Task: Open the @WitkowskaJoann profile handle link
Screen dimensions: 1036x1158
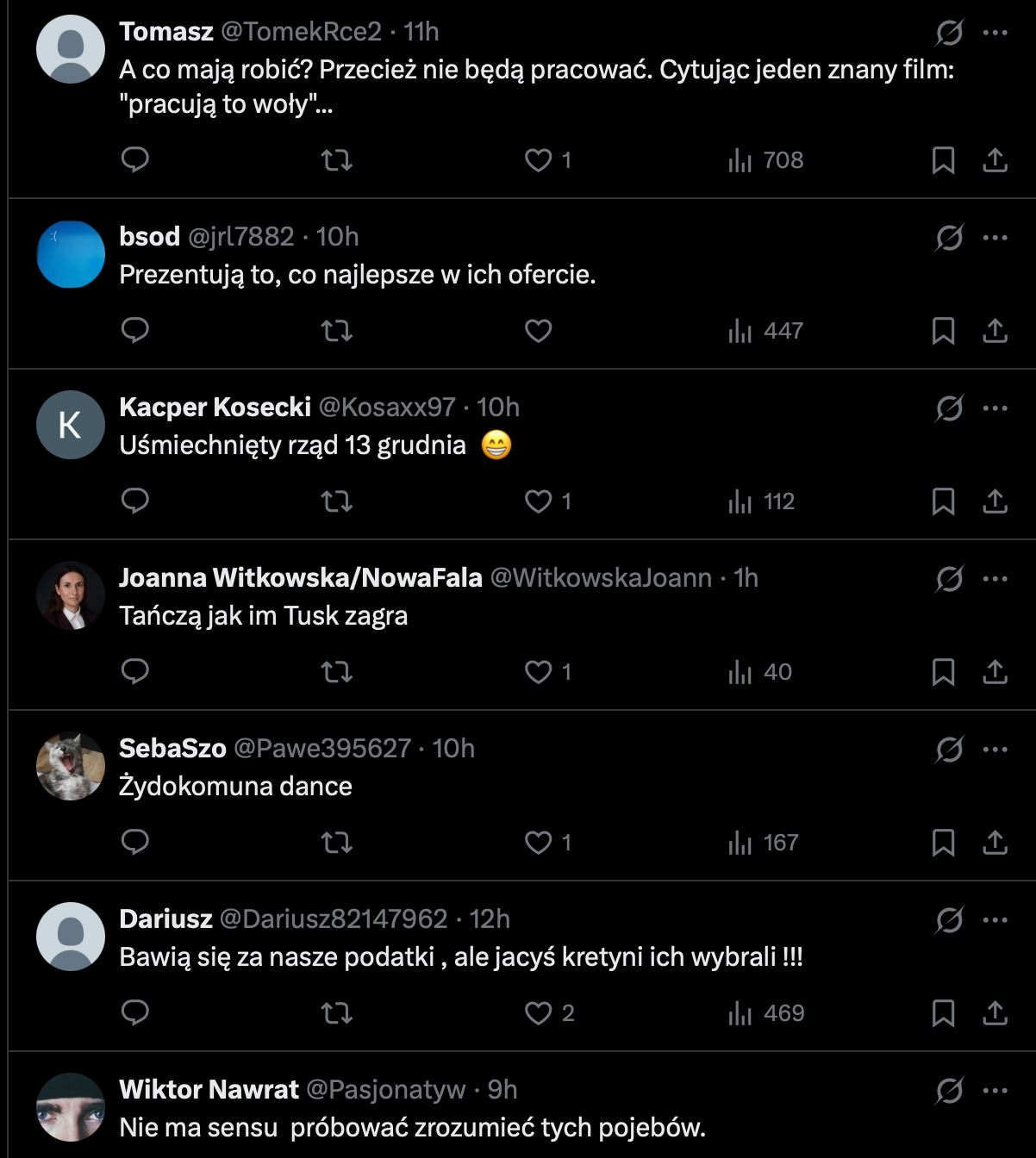Action: [x=601, y=577]
